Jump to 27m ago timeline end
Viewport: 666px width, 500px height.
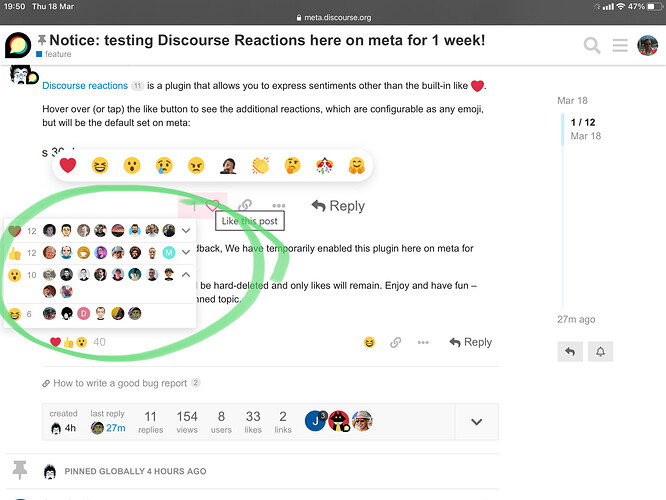[x=576, y=319]
